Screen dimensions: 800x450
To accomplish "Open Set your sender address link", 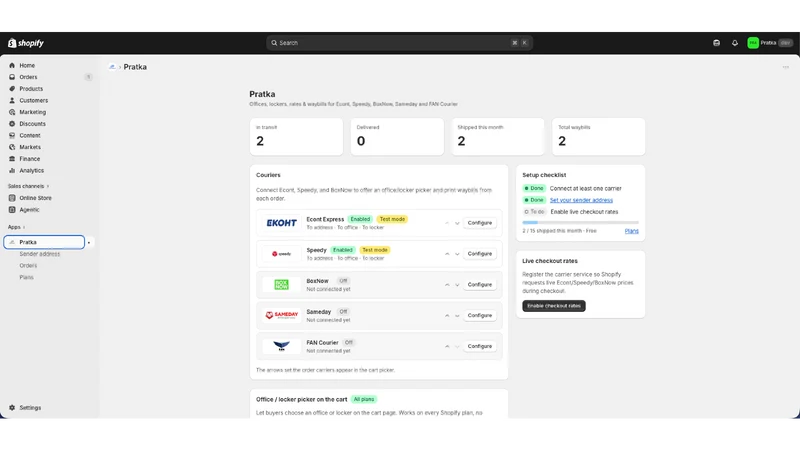I will click(581, 200).
